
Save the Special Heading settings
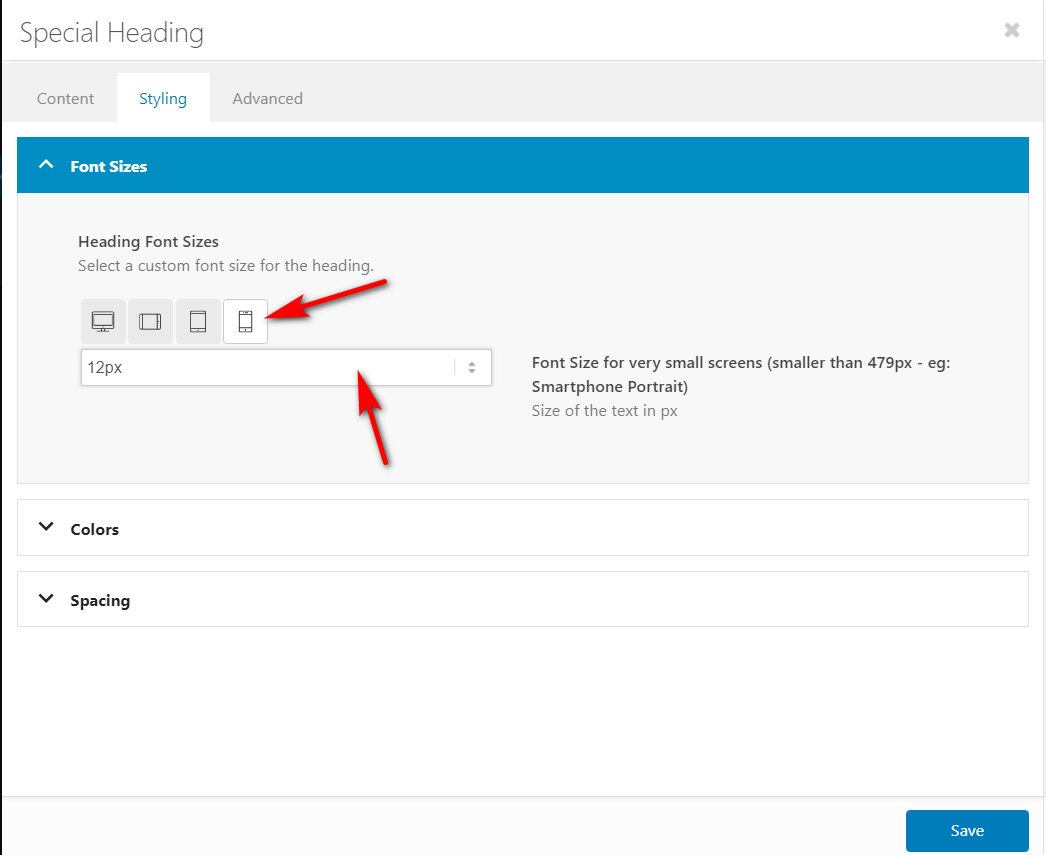(x=967, y=830)
